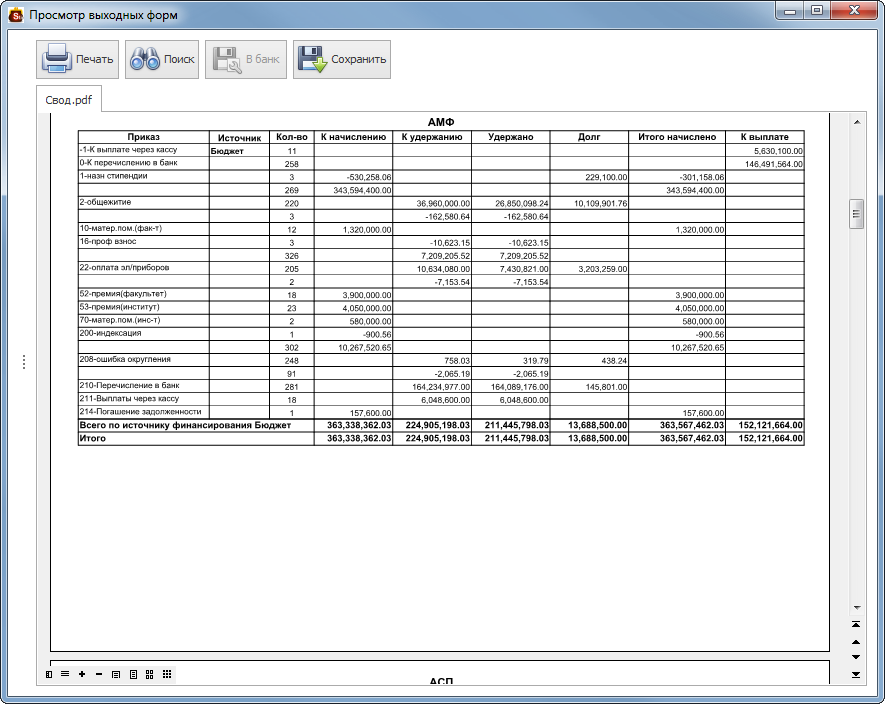Select row 2-общежитие
885x704 pixels.
click(x=441, y=203)
